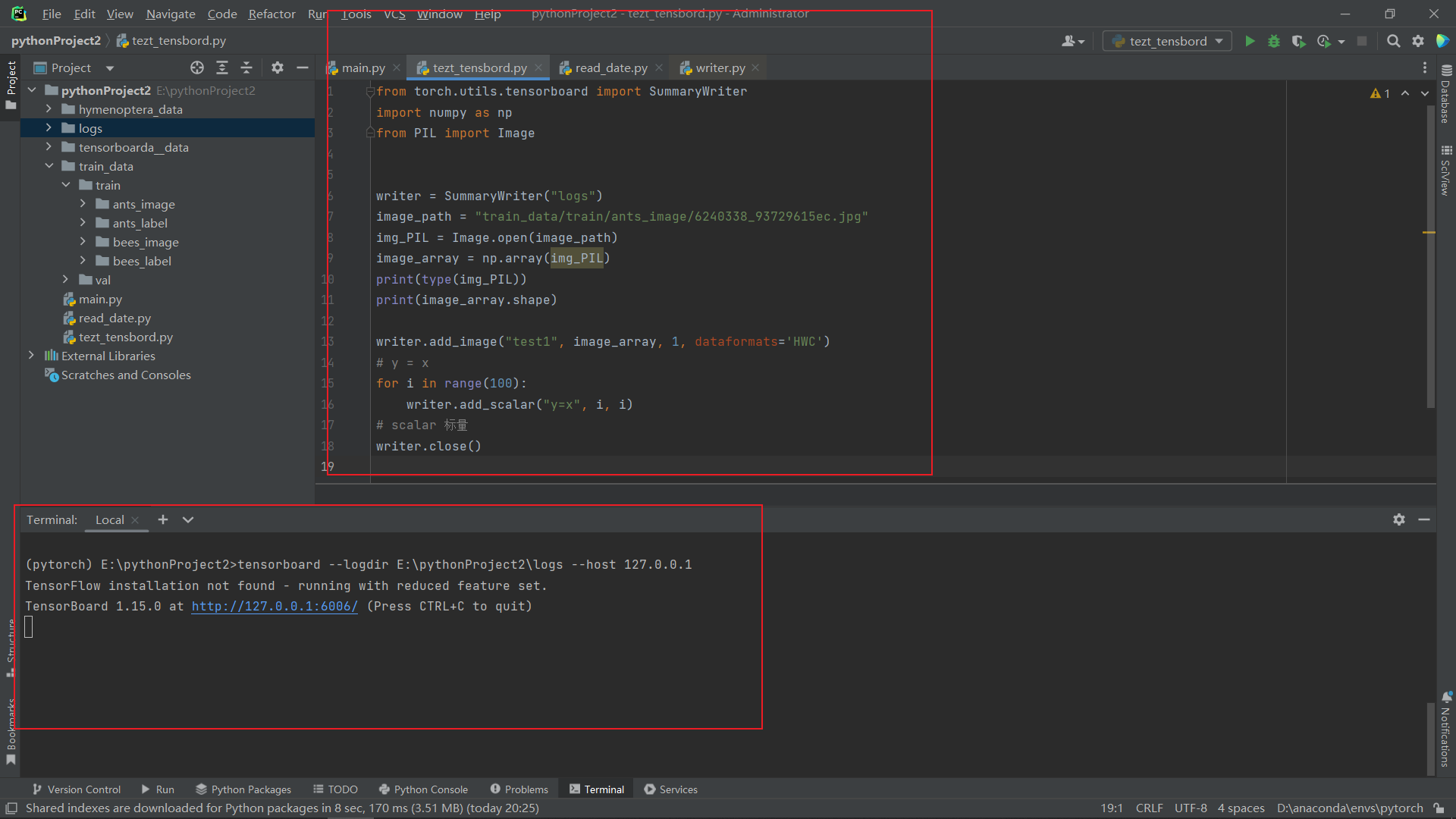Expand all in Project tree
The image size is (1456, 819).
tap(222, 67)
